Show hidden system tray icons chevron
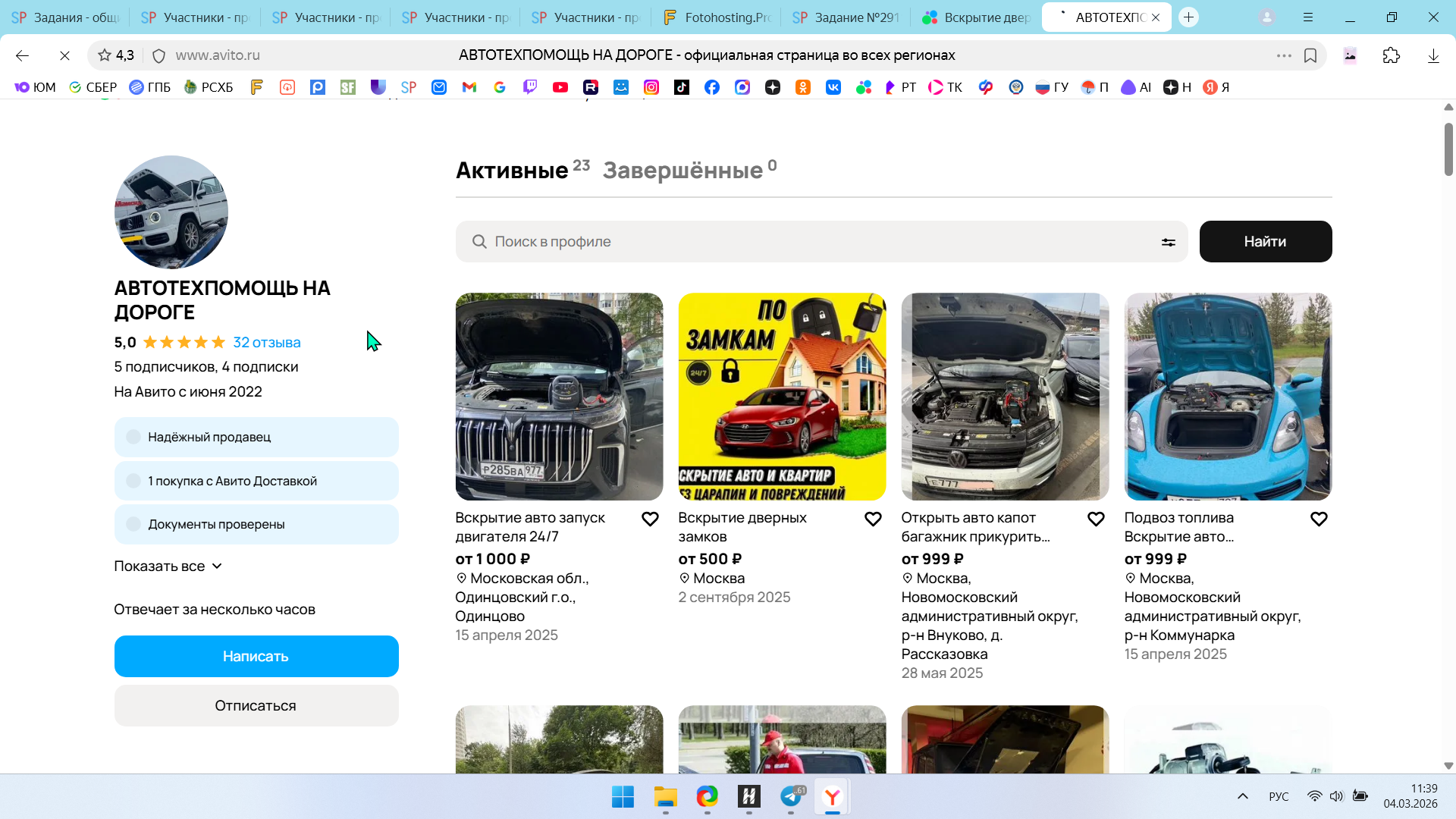Viewport: 1456px width, 819px height. (1242, 796)
